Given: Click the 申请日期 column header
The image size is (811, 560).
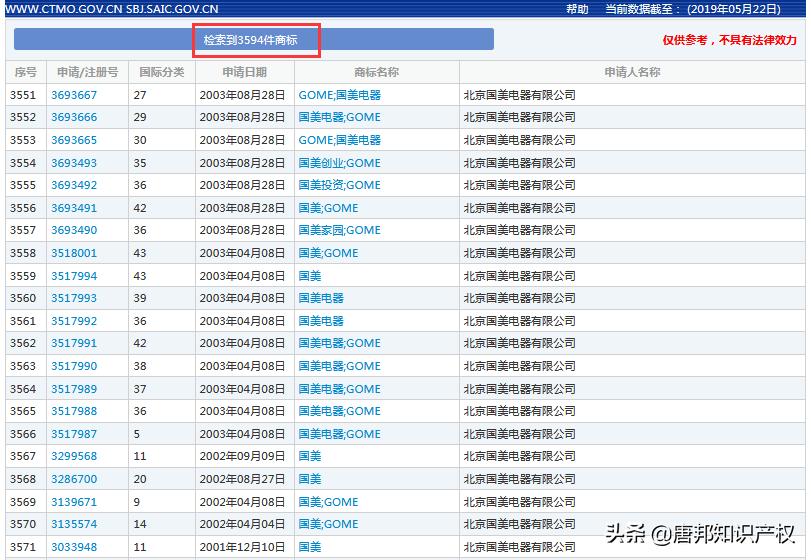Looking at the screenshot, I should click(x=244, y=72).
